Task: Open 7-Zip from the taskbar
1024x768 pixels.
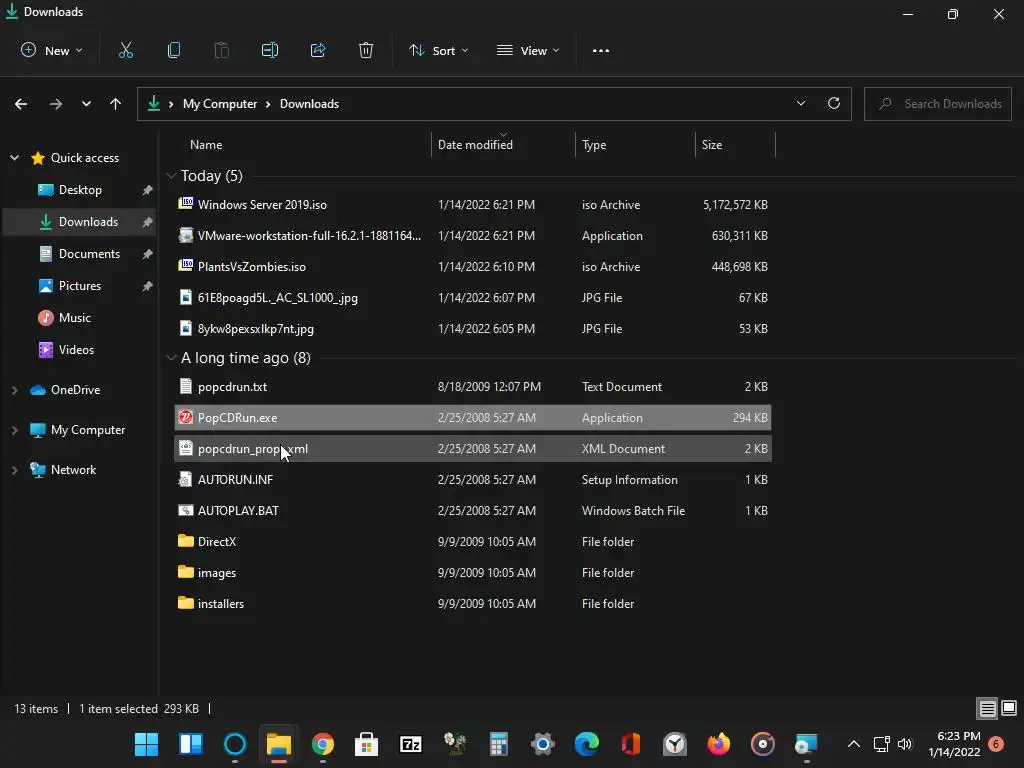Action: (411, 744)
